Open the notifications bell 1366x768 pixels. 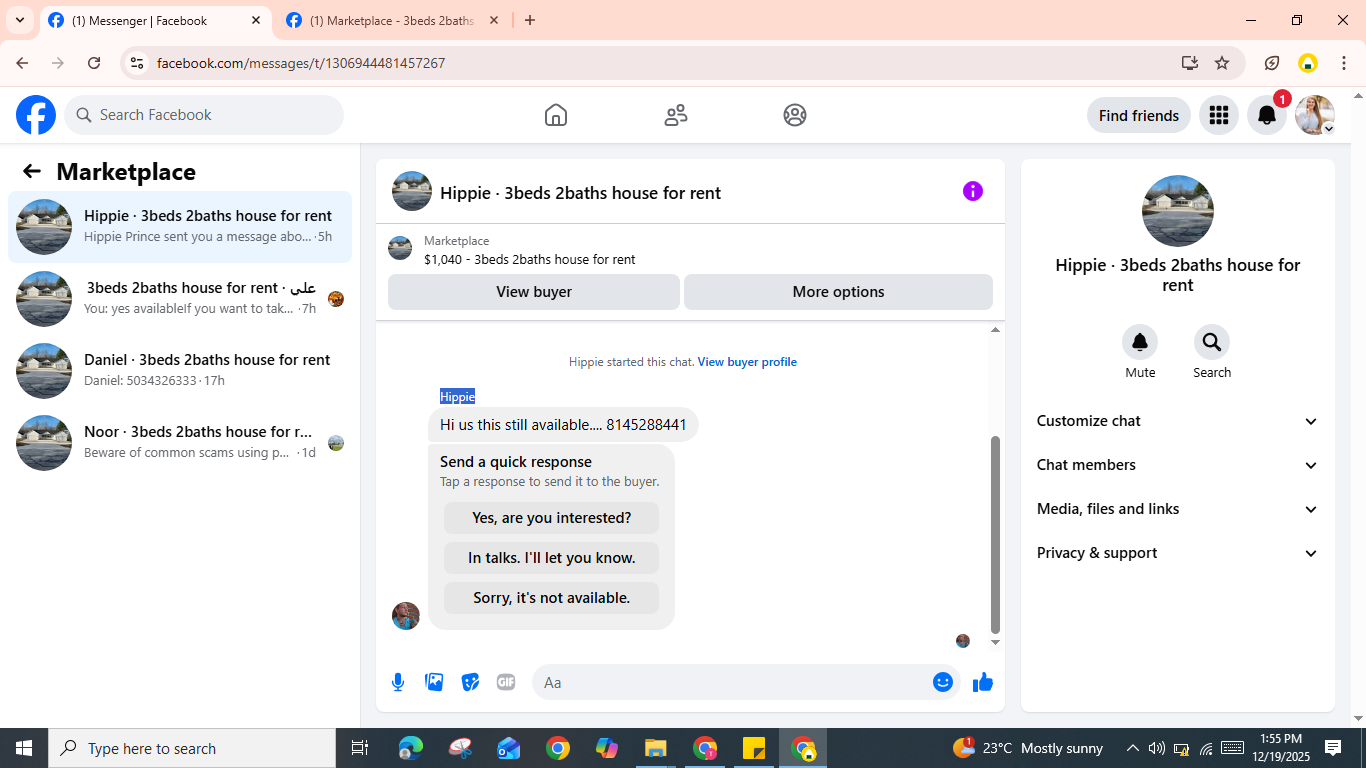[1267, 115]
